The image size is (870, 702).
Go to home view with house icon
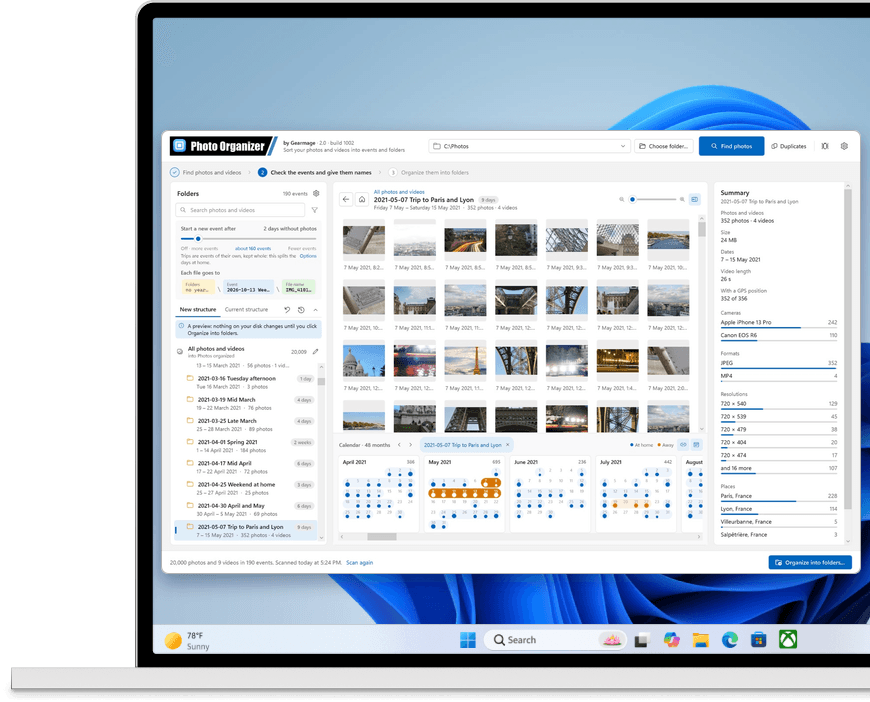(x=362, y=199)
